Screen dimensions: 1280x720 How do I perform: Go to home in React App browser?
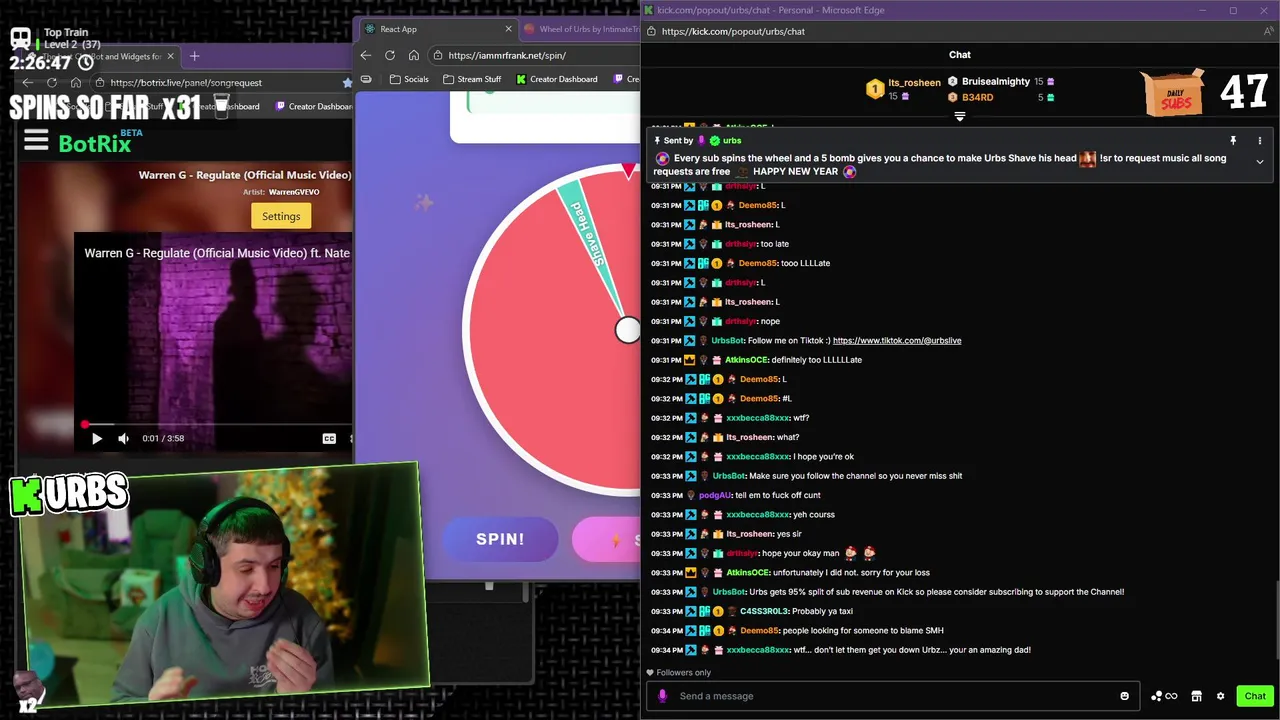pos(414,55)
